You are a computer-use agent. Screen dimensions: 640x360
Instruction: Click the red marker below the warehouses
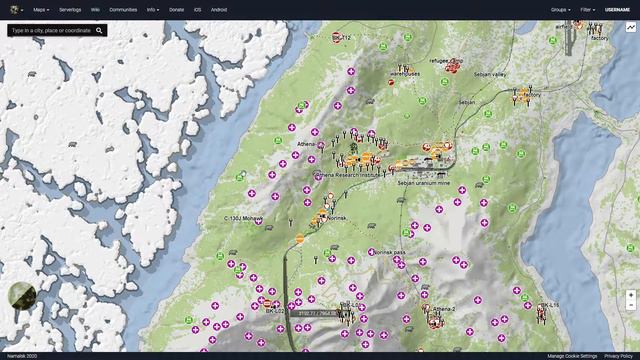391,83
